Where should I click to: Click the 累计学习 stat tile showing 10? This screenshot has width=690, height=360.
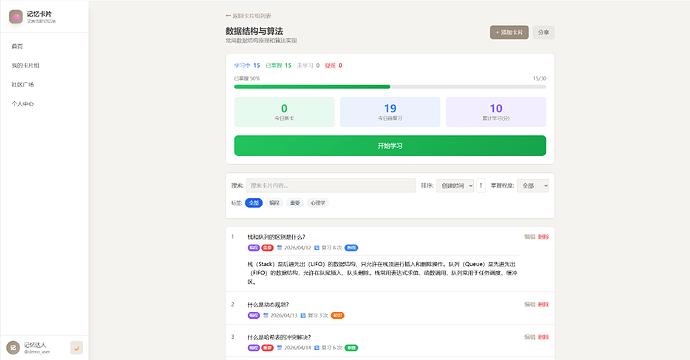pyautogui.click(x=496, y=112)
